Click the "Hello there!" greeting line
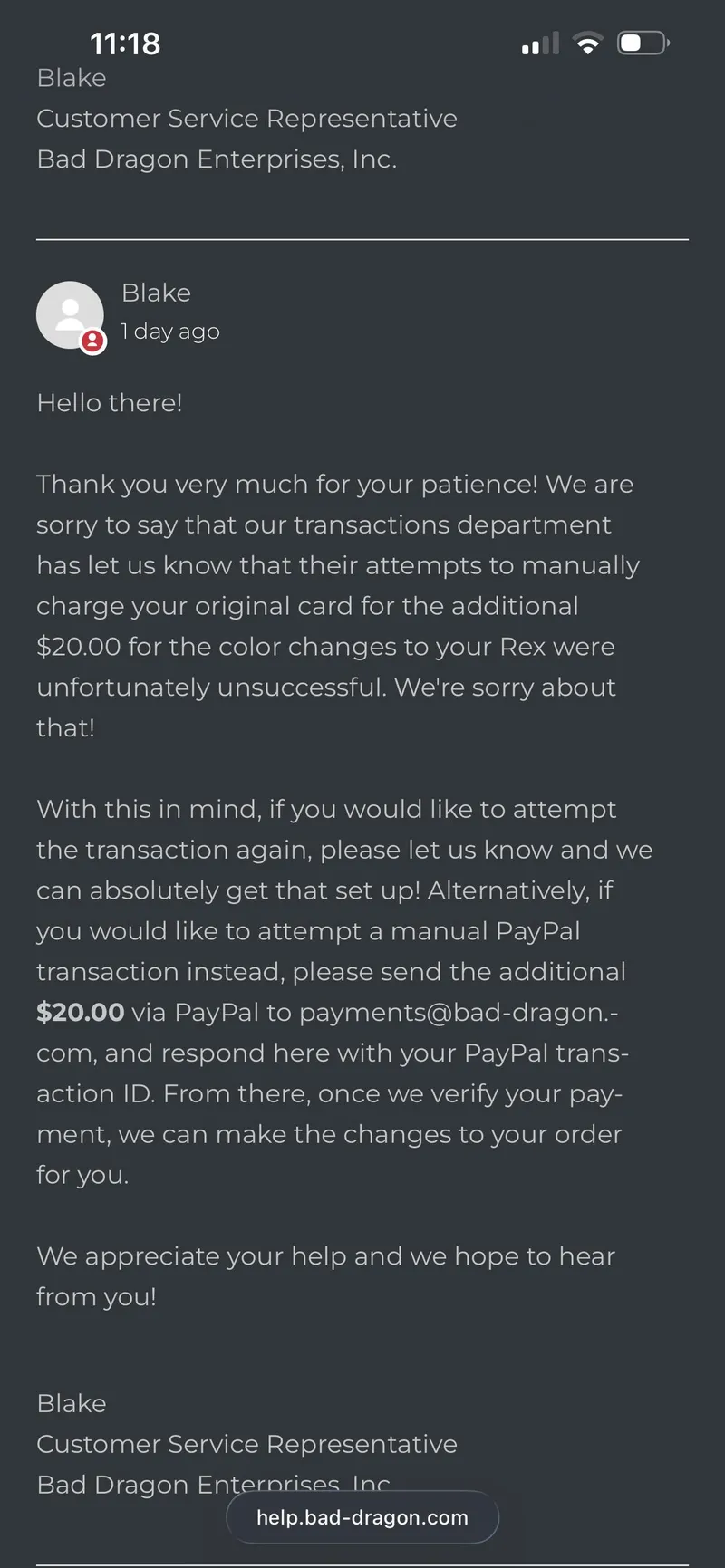The width and height of the screenshot is (725, 1568). pos(110,402)
